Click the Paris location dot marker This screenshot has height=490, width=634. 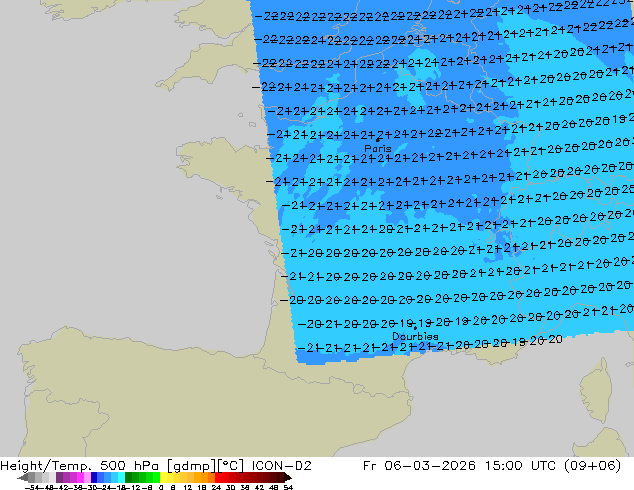coord(378,140)
